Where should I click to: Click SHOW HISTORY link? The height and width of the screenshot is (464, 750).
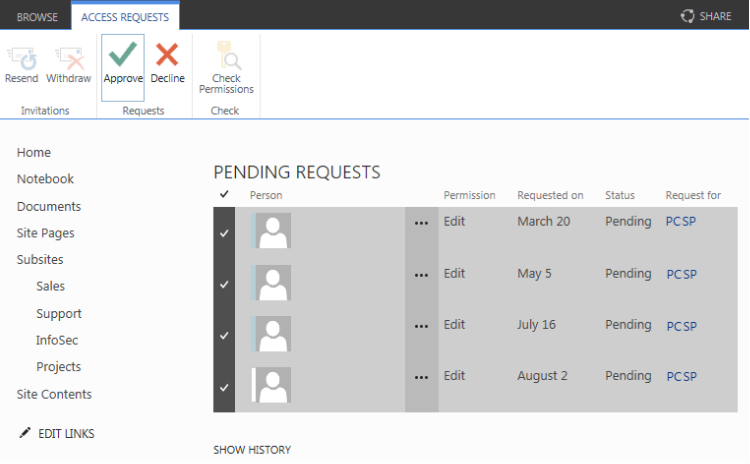pyautogui.click(x=252, y=450)
